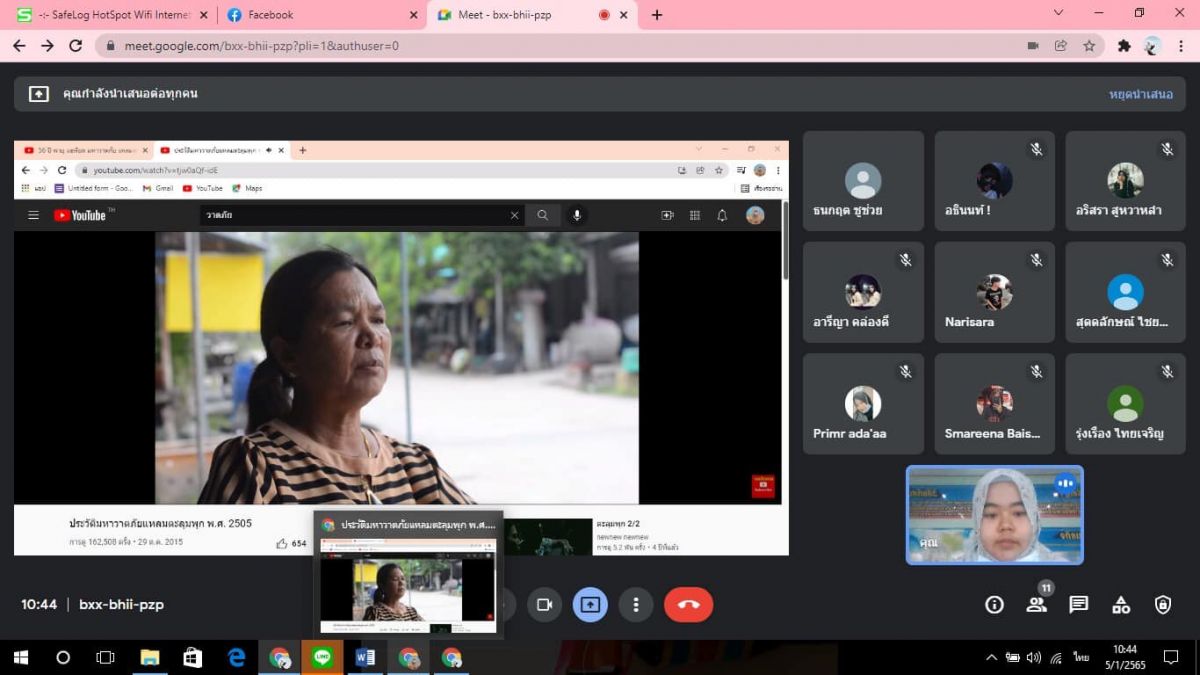Click the meet.google.com address bar
Screen dimensions: 1200x675
coord(500,46)
